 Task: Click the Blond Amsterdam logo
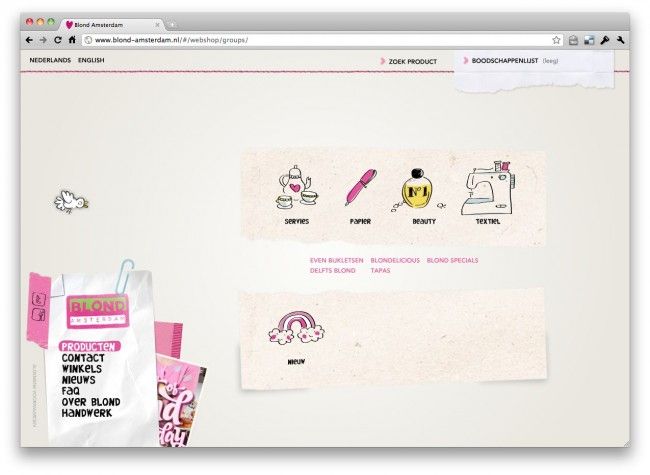[x=97, y=311]
